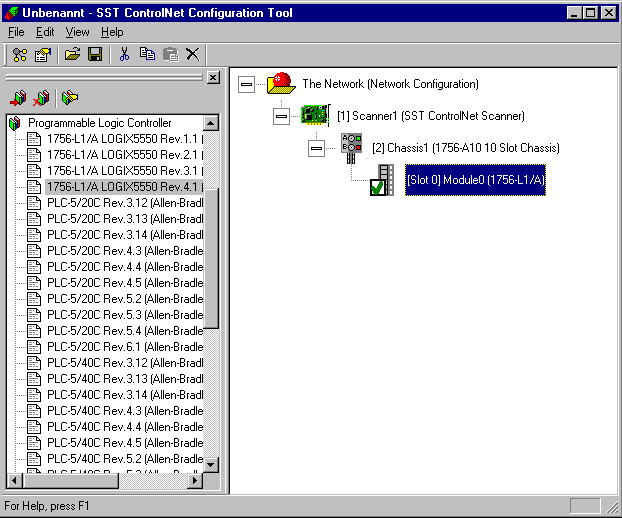Select PLC-5/20C Rev.3.13 entry
The image size is (622, 518).
click(125, 219)
